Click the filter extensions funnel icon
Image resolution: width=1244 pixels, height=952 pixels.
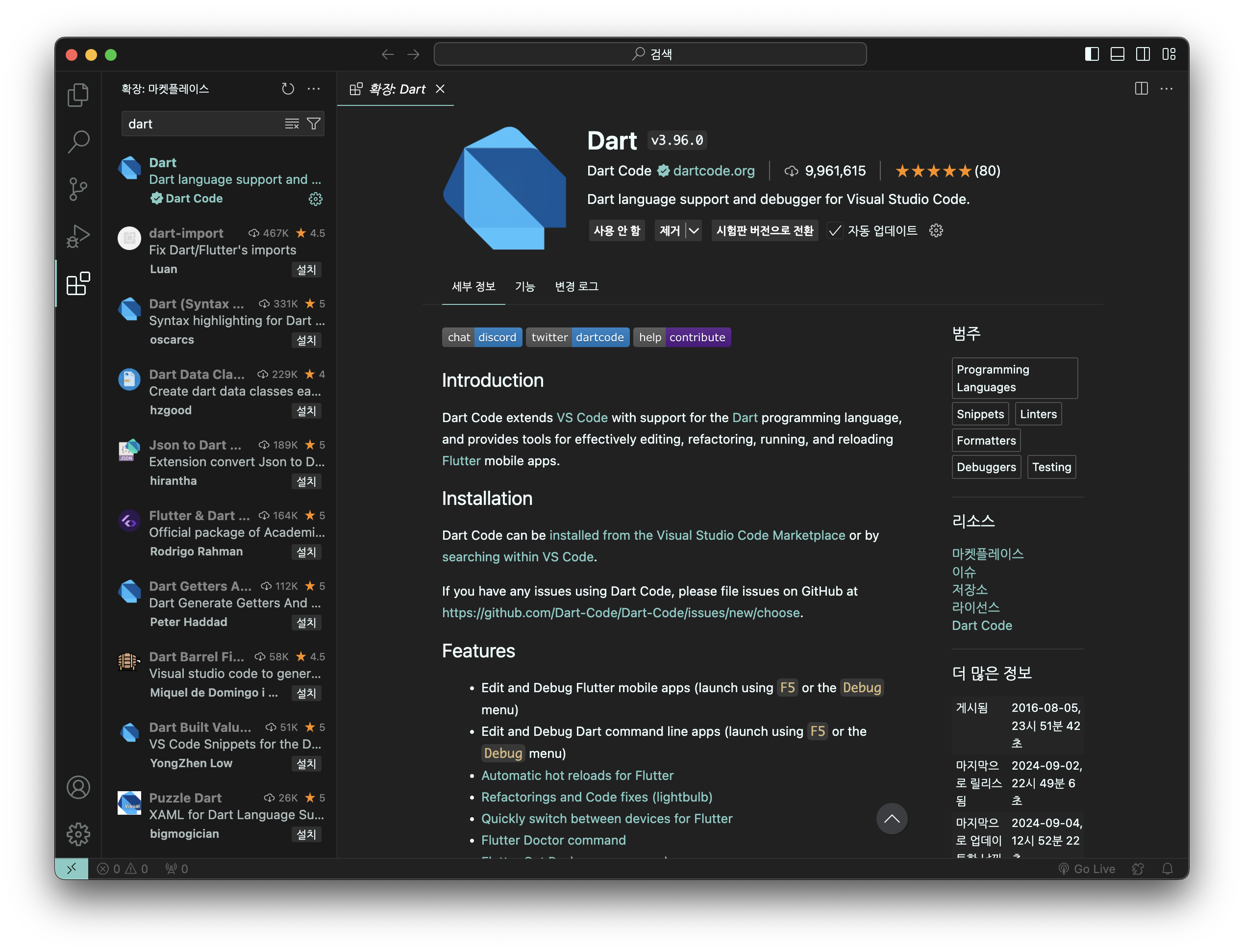tap(313, 124)
